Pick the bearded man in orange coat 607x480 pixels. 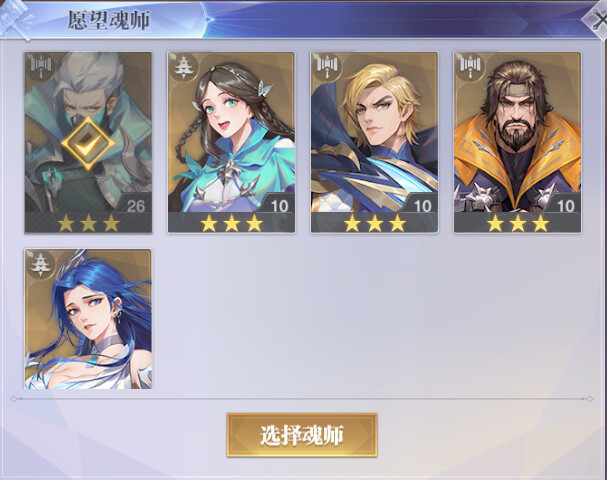tap(517, 142)
